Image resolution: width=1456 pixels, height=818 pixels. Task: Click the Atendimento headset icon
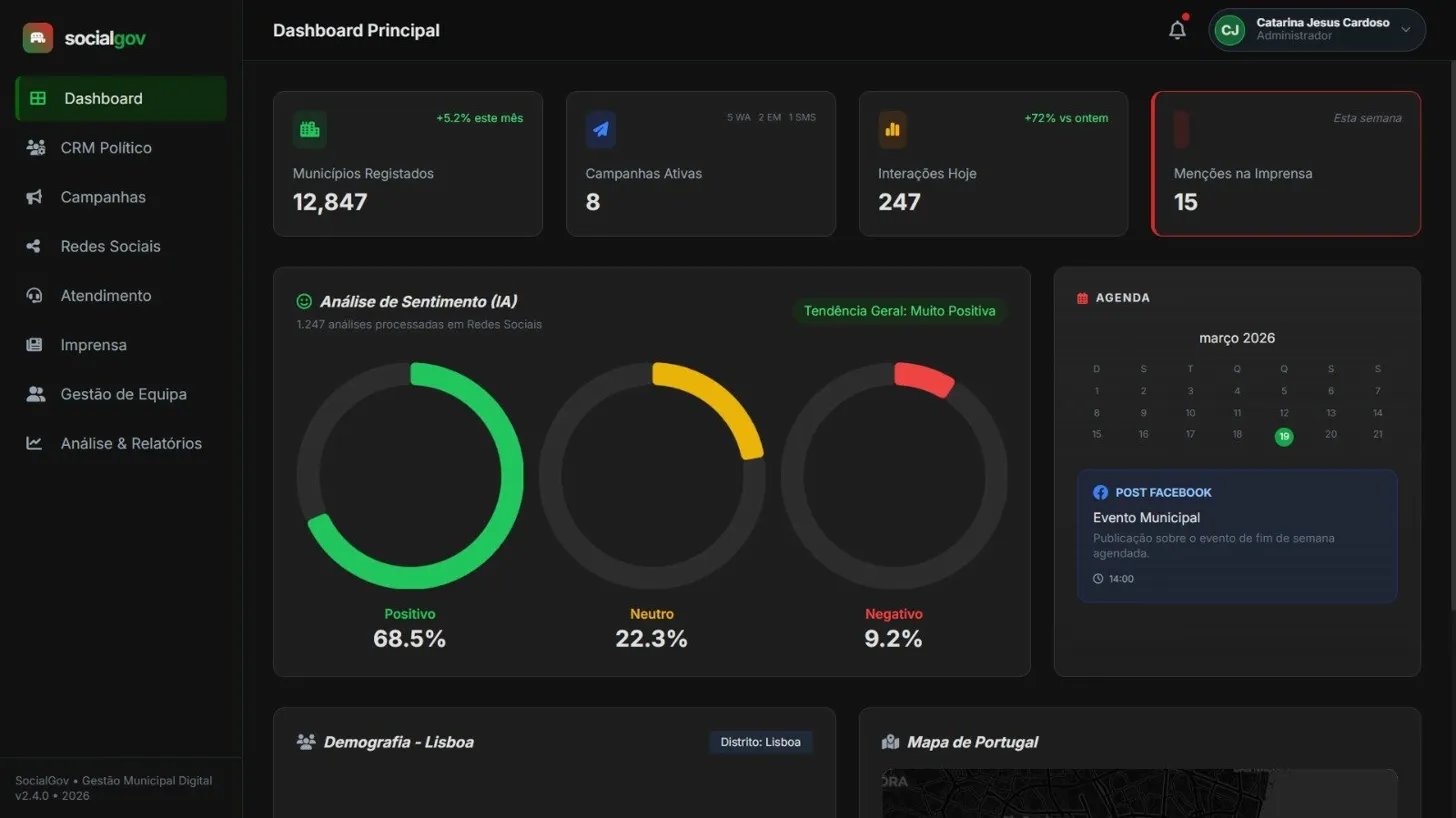point(36,295)
